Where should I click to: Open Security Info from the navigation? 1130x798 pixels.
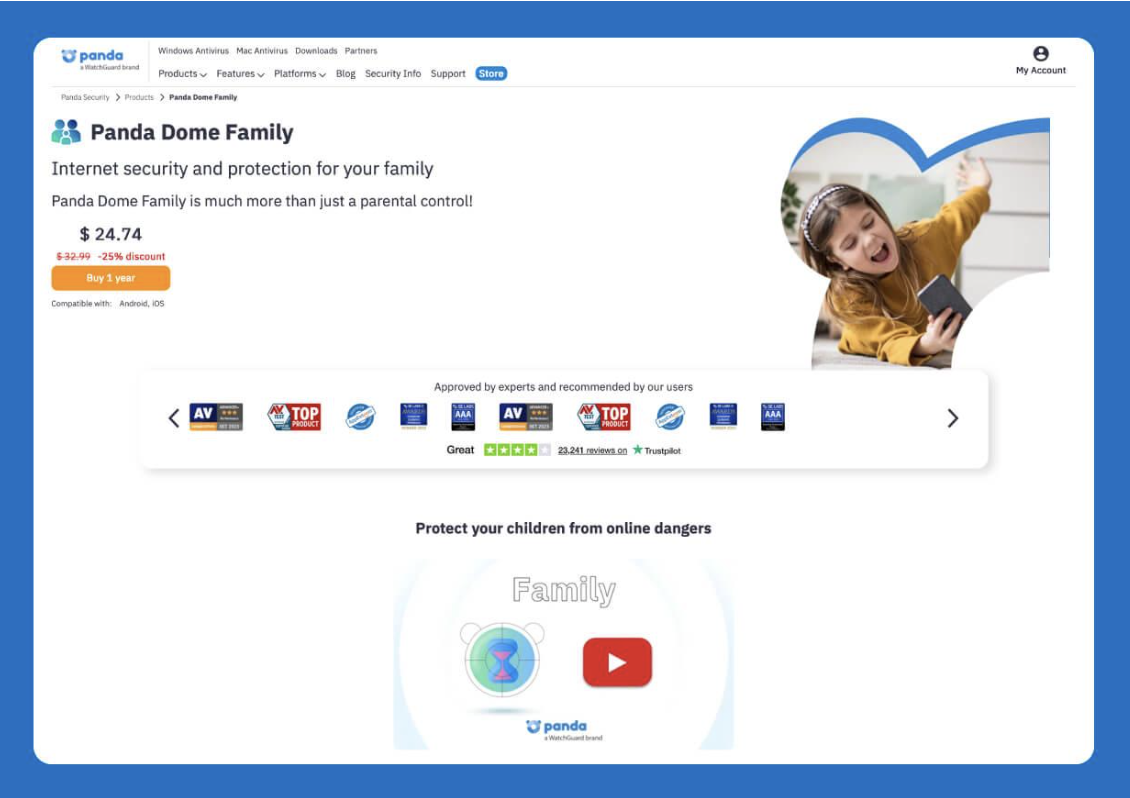pyautogui.click(x=393, y=74)
